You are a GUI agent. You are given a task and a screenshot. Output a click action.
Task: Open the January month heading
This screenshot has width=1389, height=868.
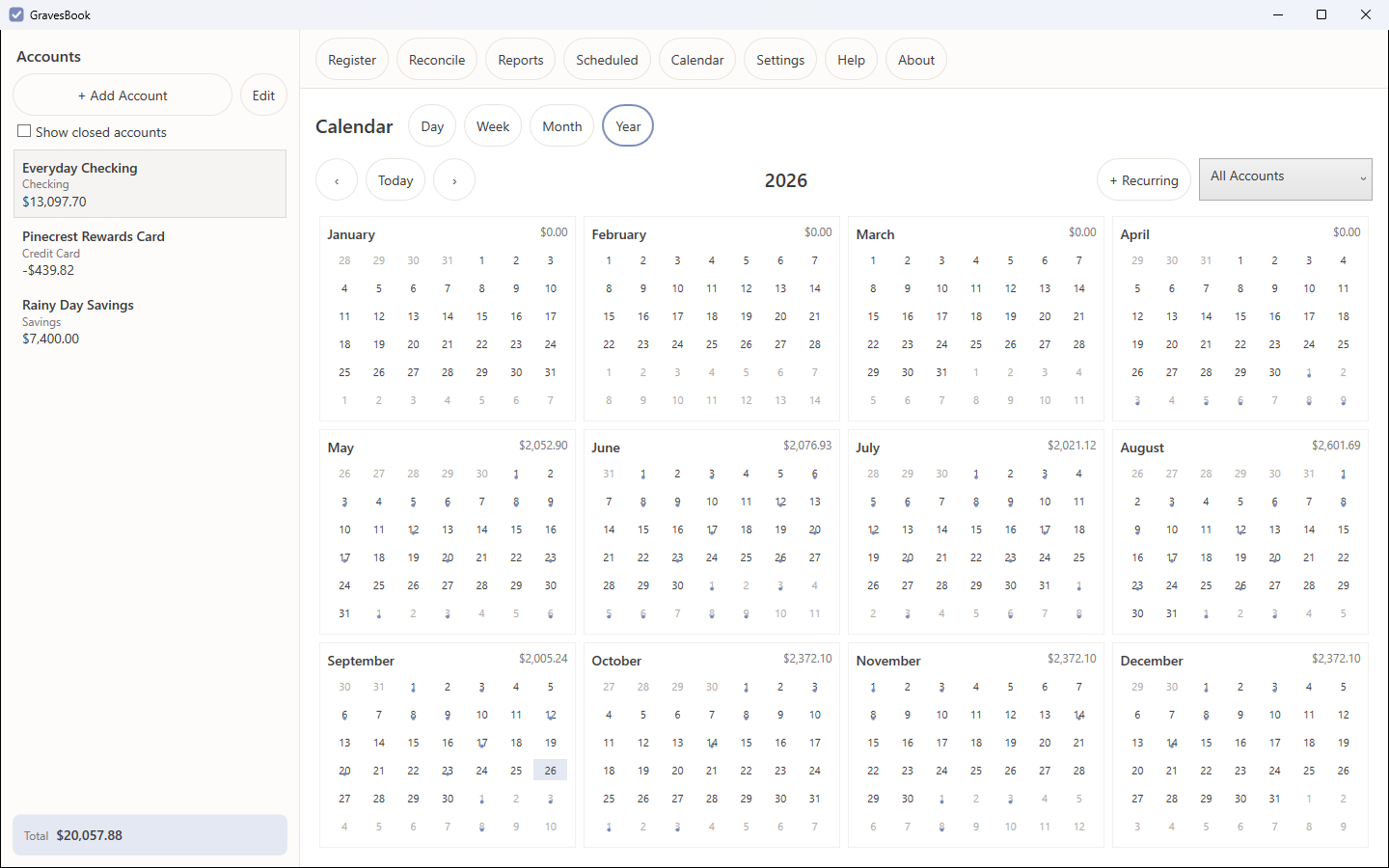pos(351,234)
